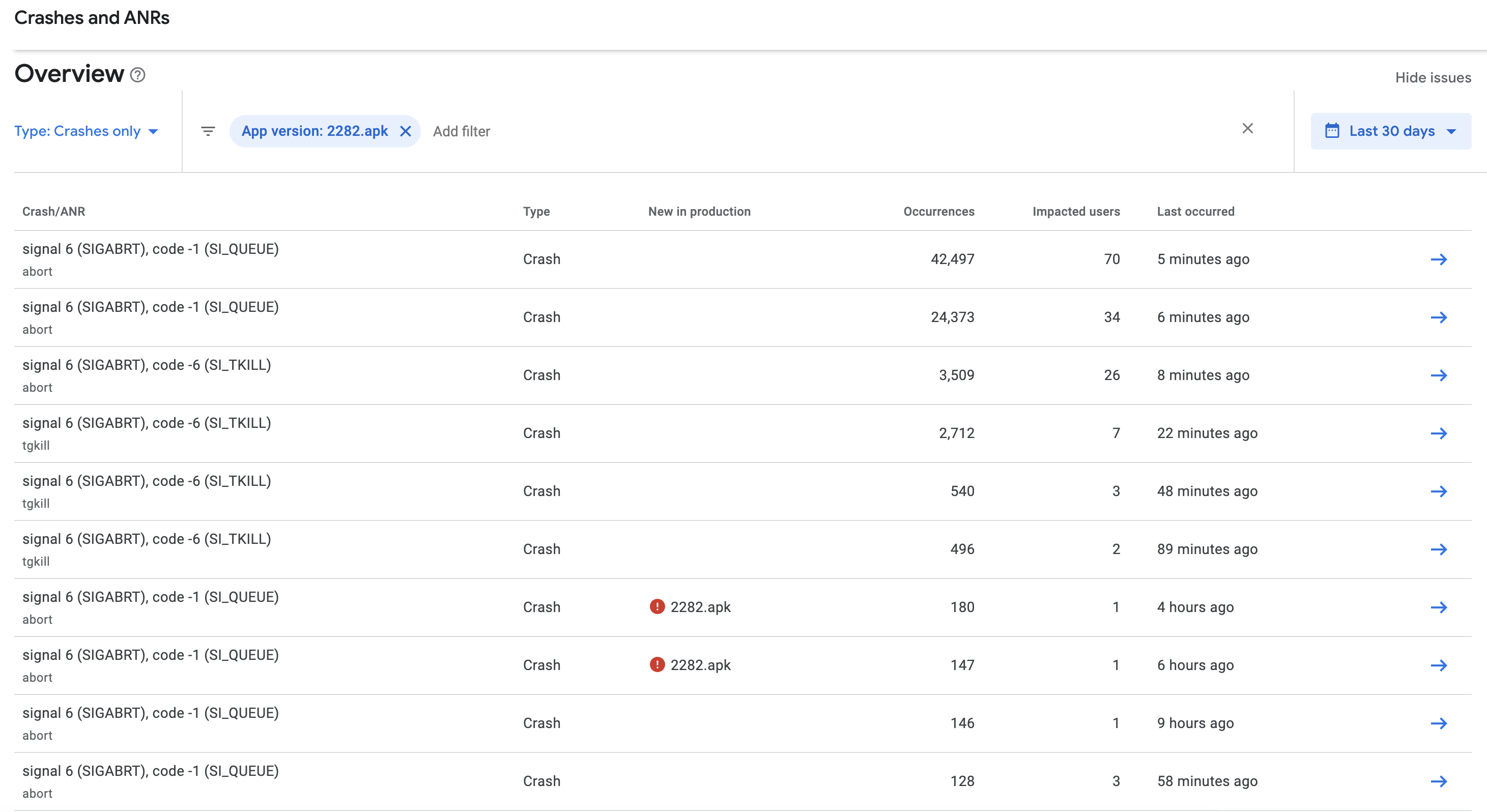Screen dimensions: 1487x812
Task: Open arrow for 42,497 occurrences crash
Action: coord(1439,259)
